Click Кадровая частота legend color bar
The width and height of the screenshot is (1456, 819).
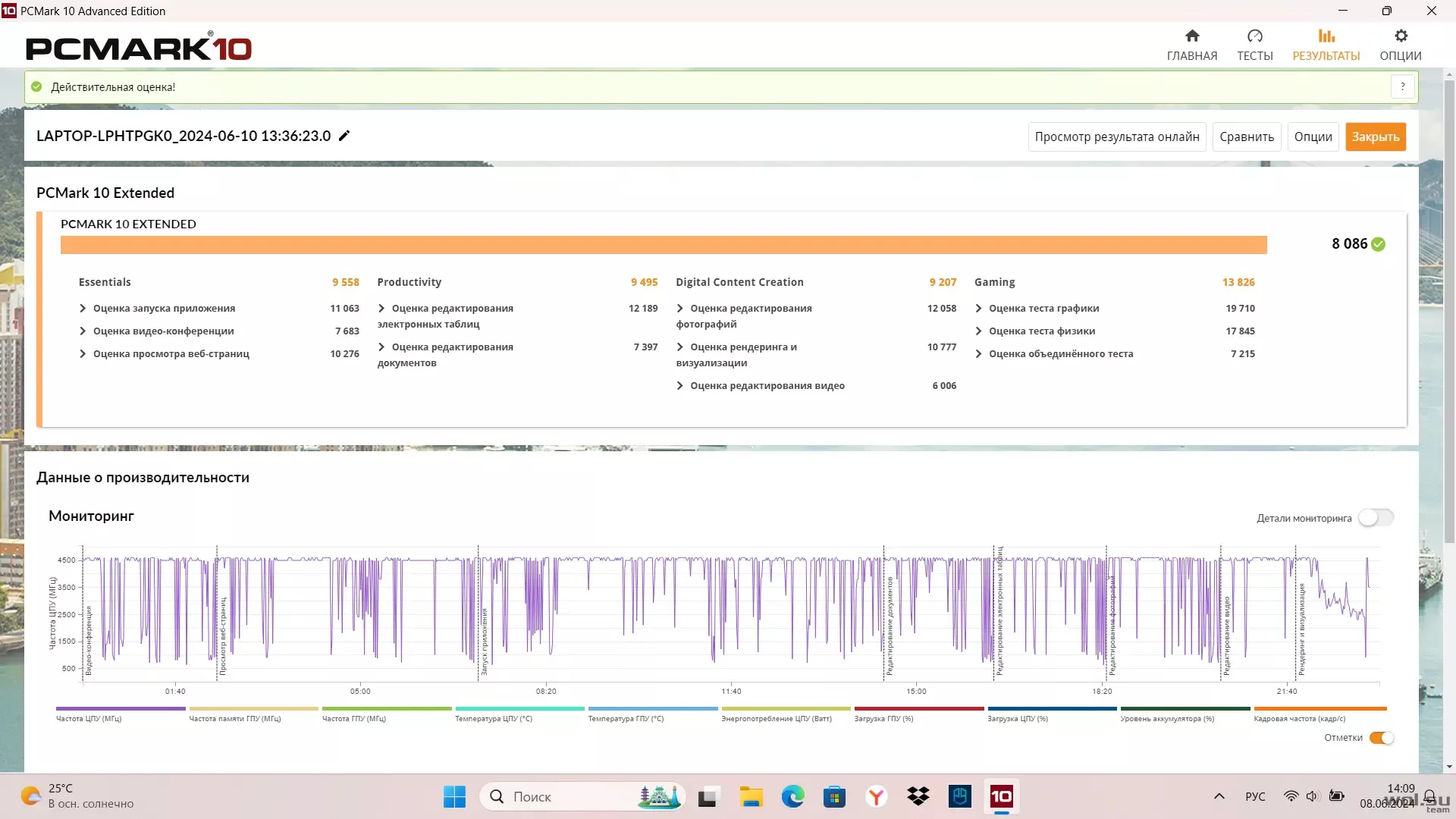pyautogui.click(x=1320, y=709)
